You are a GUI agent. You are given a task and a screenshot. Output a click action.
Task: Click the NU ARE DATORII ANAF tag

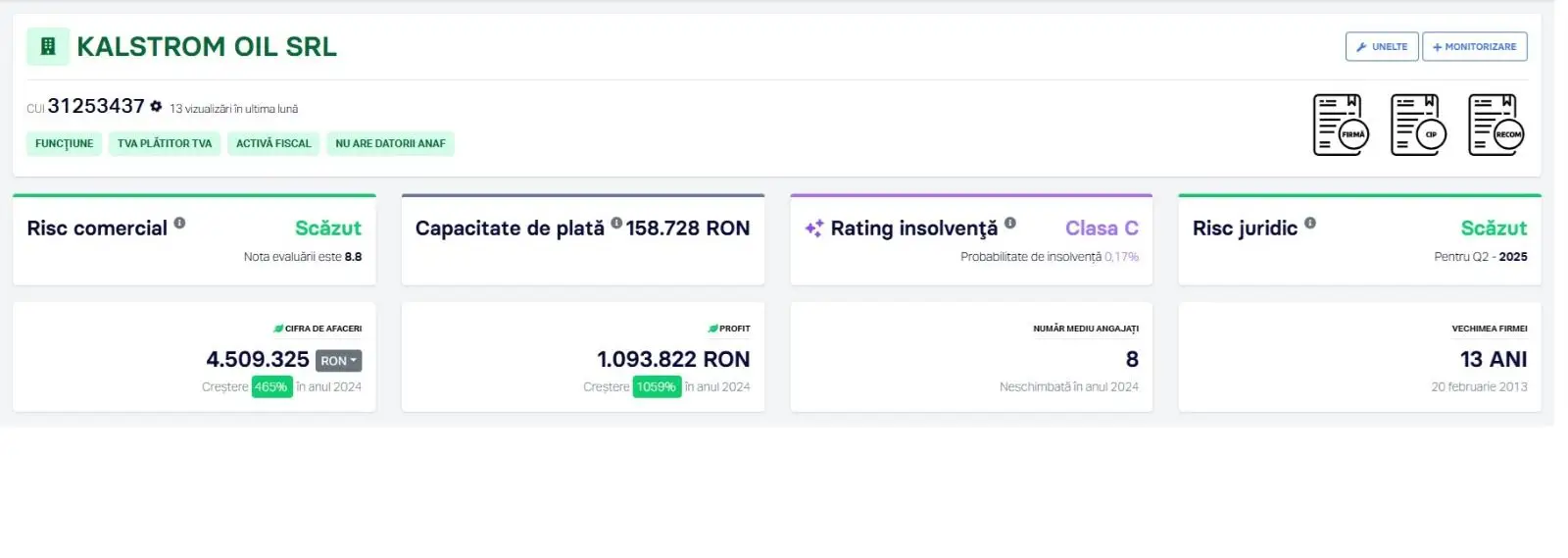(x=390, y=144)
